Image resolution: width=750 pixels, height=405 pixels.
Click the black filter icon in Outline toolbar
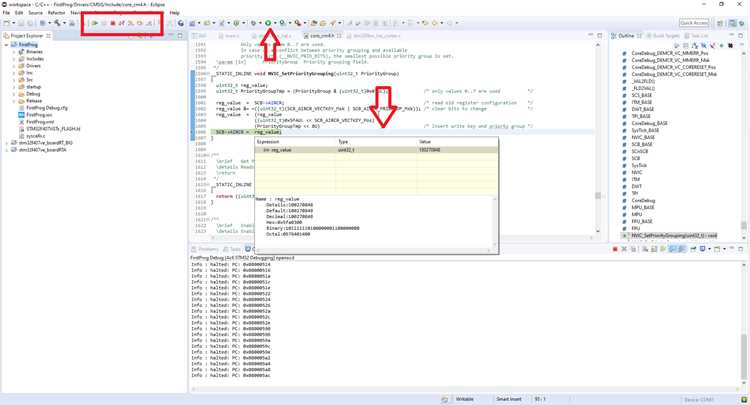(730, 45)
